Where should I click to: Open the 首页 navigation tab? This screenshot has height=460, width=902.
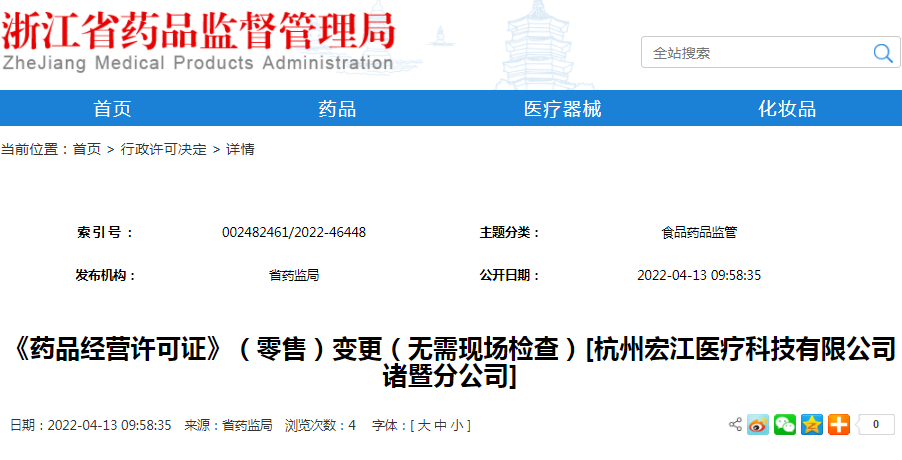113,108
